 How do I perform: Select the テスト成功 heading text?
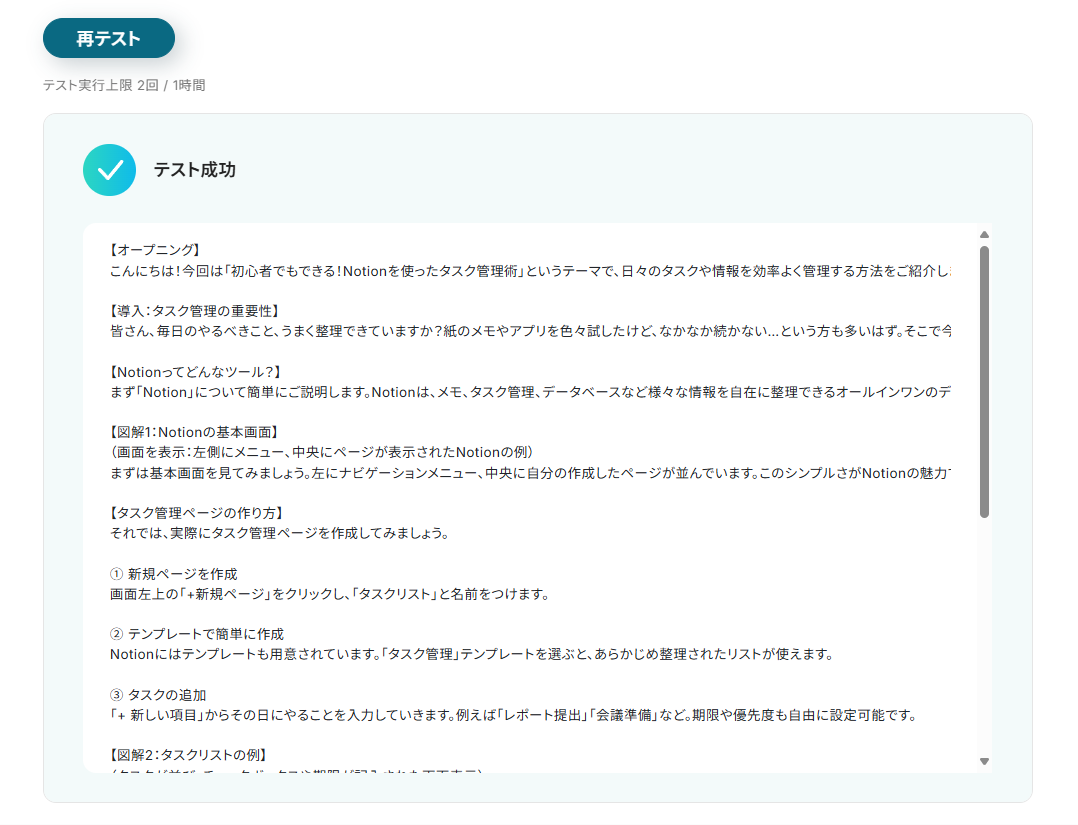tap(195, 170)
